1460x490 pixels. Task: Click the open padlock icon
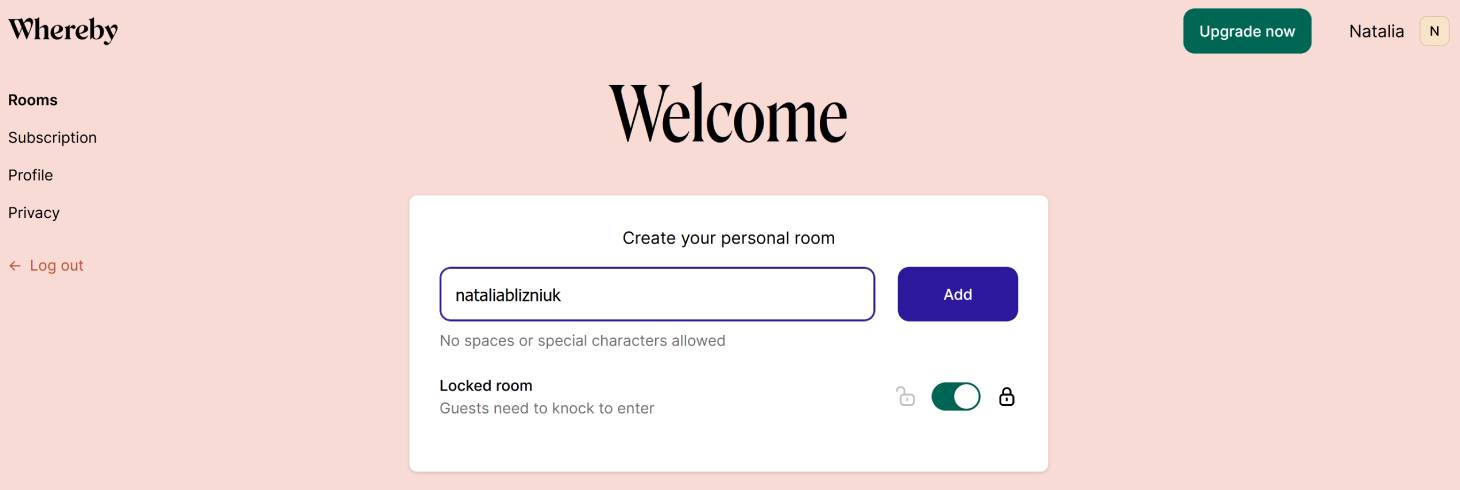click(906, 397)
